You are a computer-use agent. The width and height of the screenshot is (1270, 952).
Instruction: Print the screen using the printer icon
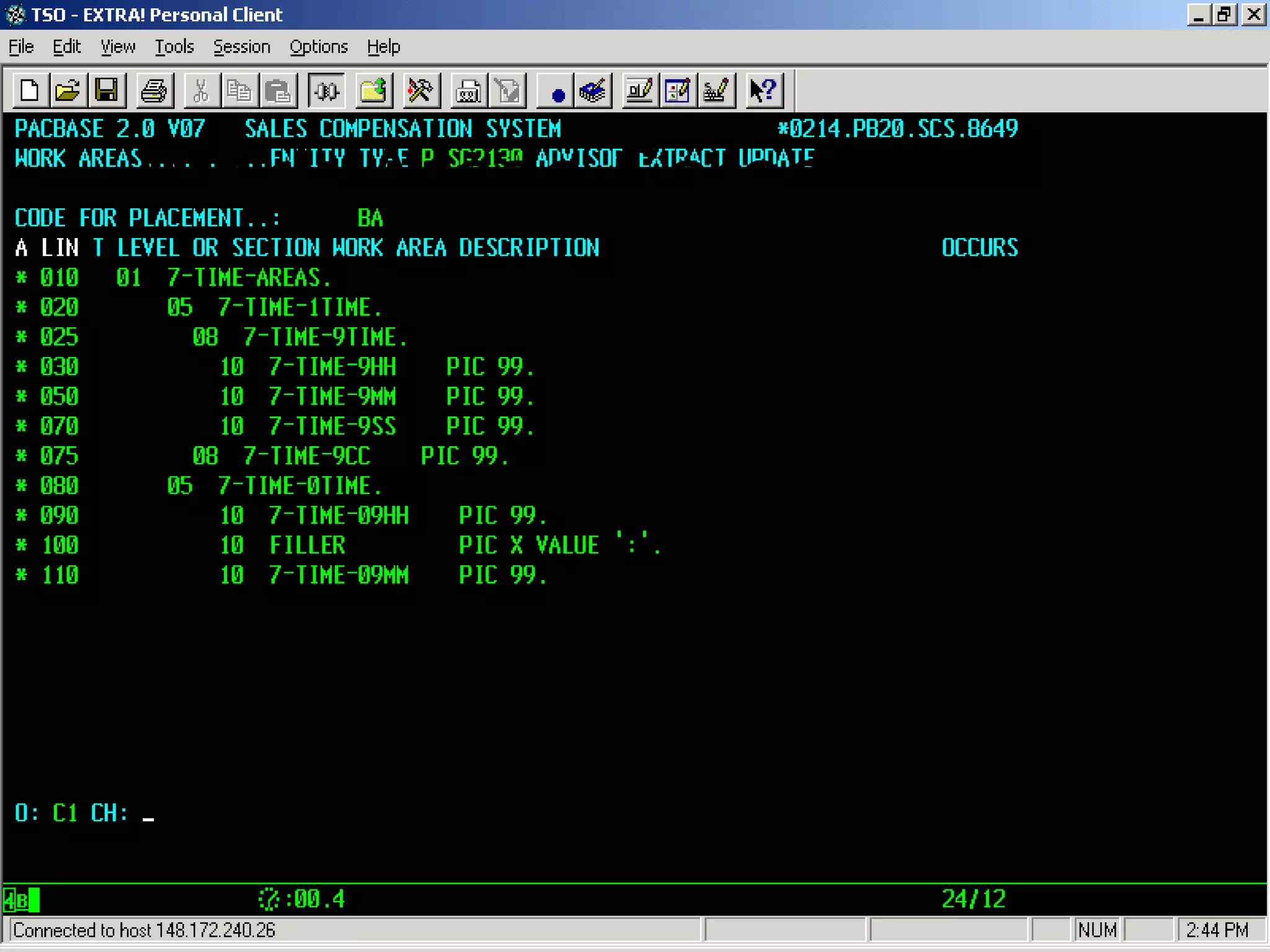tap(154, 91)
